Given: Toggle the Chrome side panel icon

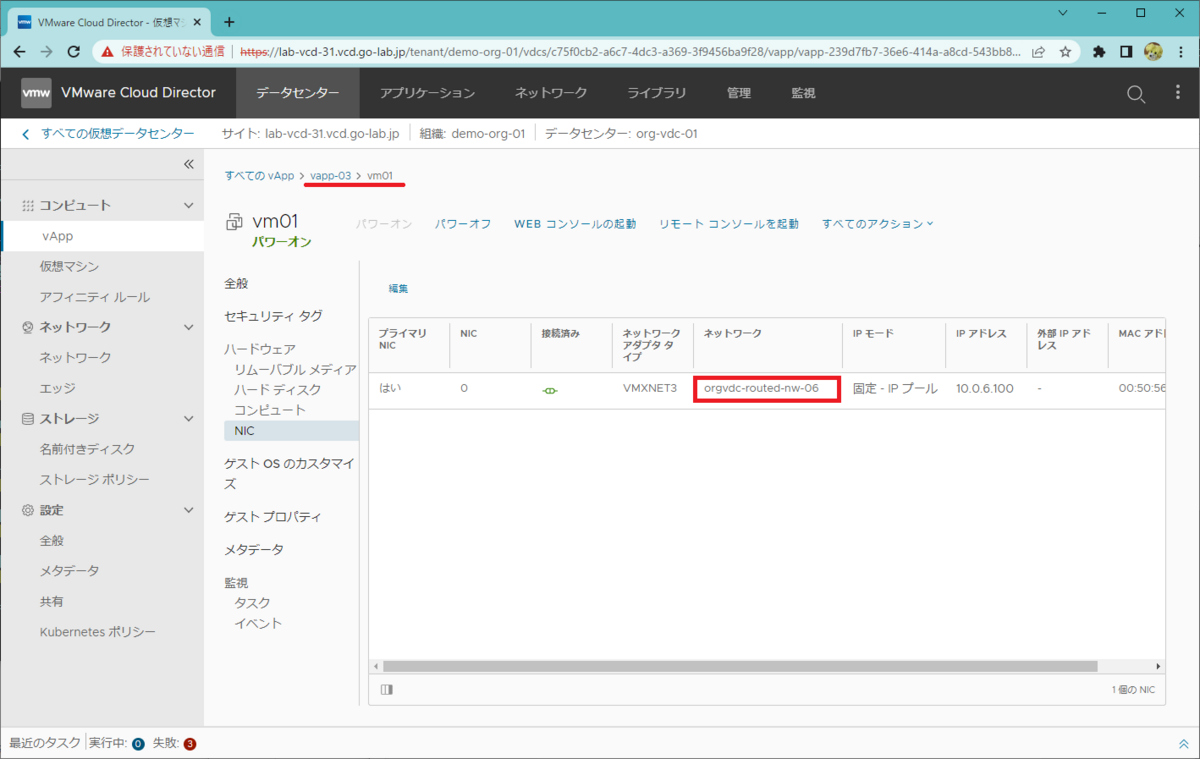Looking at the screenshot, I should 1126,51.
